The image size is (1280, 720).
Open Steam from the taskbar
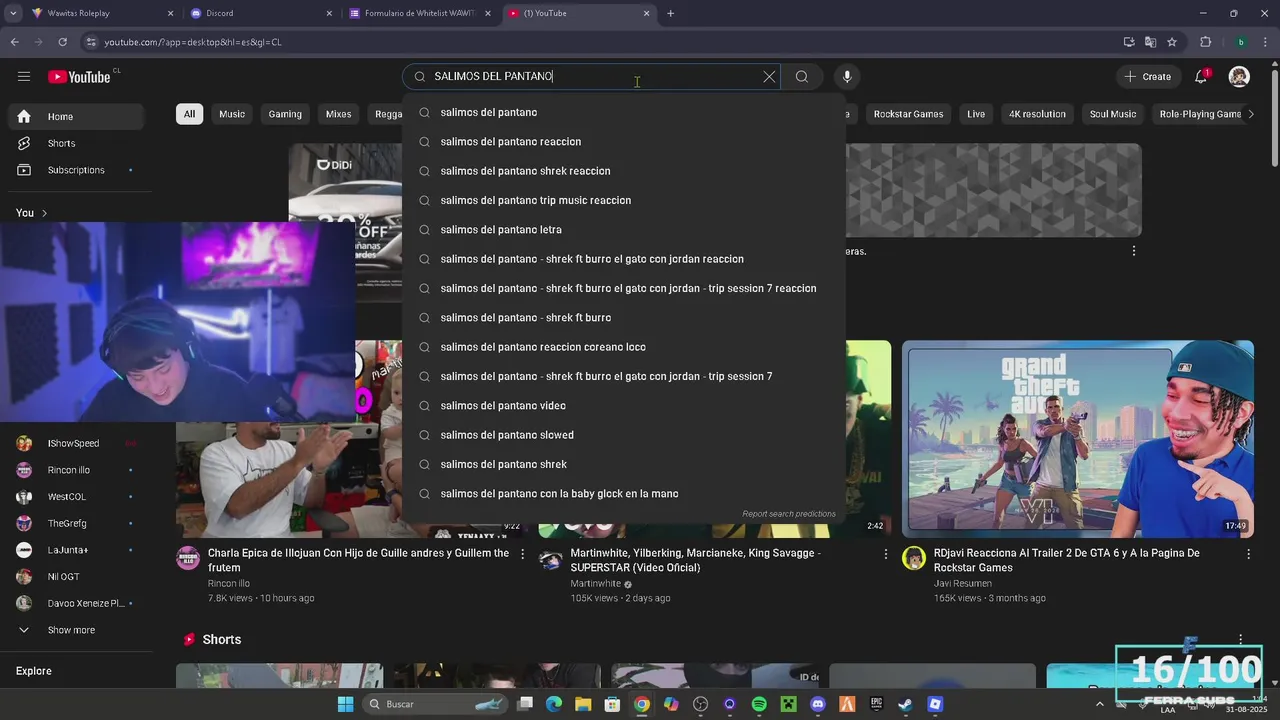(x=905, y=704)
